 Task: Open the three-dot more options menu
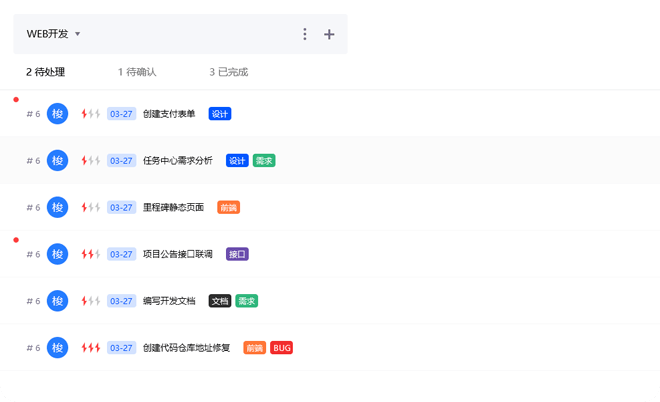305,35
